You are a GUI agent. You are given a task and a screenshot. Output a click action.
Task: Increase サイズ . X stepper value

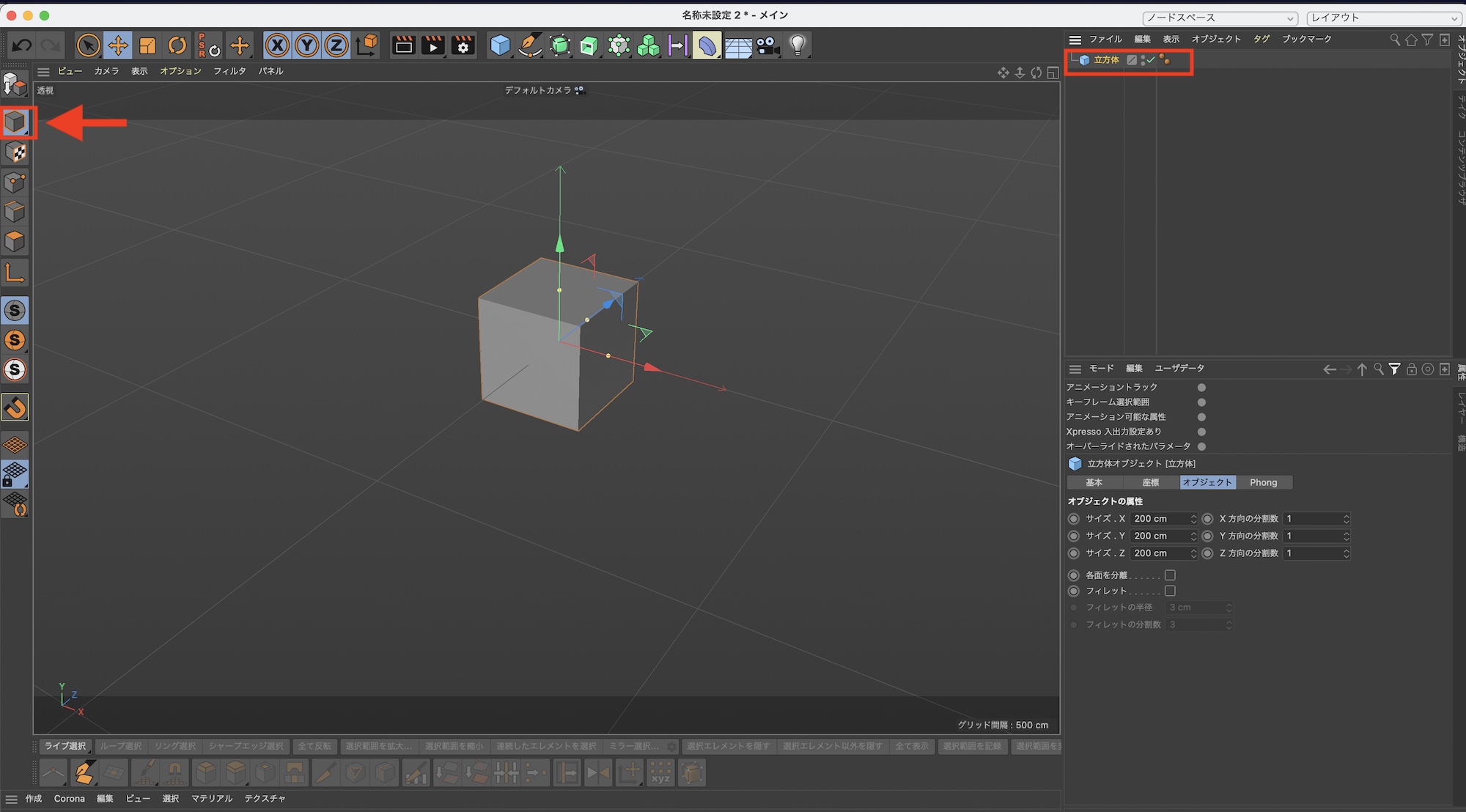1193,516
